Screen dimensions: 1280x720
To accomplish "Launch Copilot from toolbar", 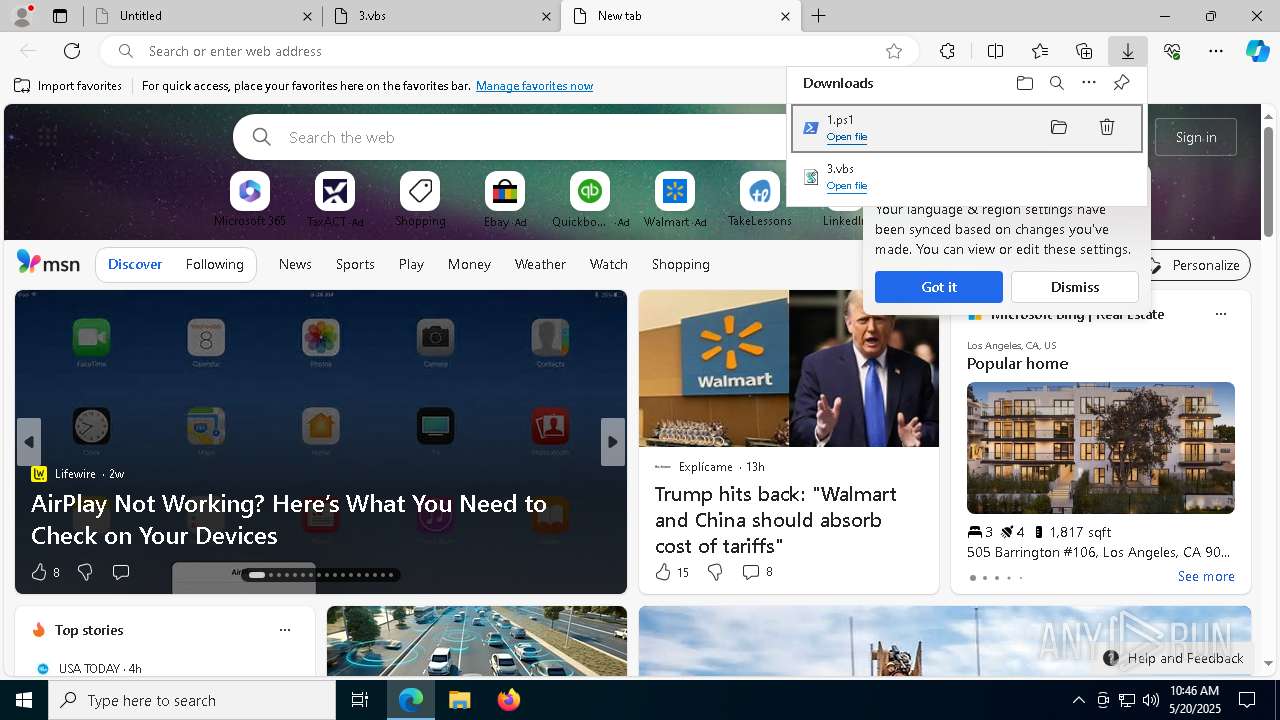I will (1257, 51).
